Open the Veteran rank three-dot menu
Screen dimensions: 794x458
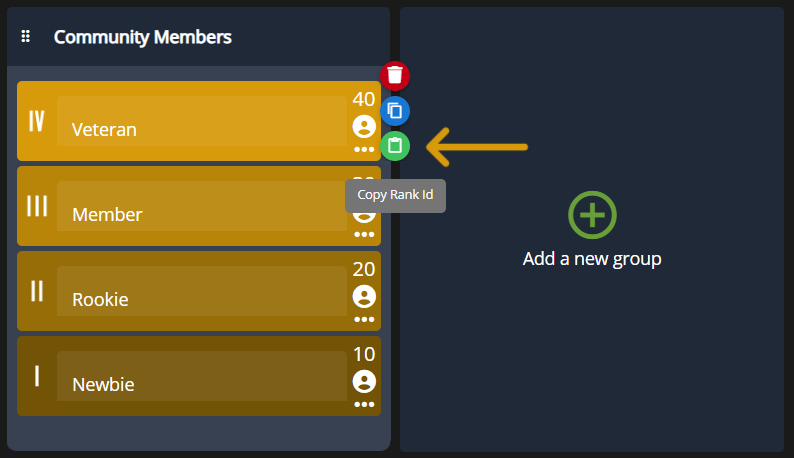[x=364, y=149]
